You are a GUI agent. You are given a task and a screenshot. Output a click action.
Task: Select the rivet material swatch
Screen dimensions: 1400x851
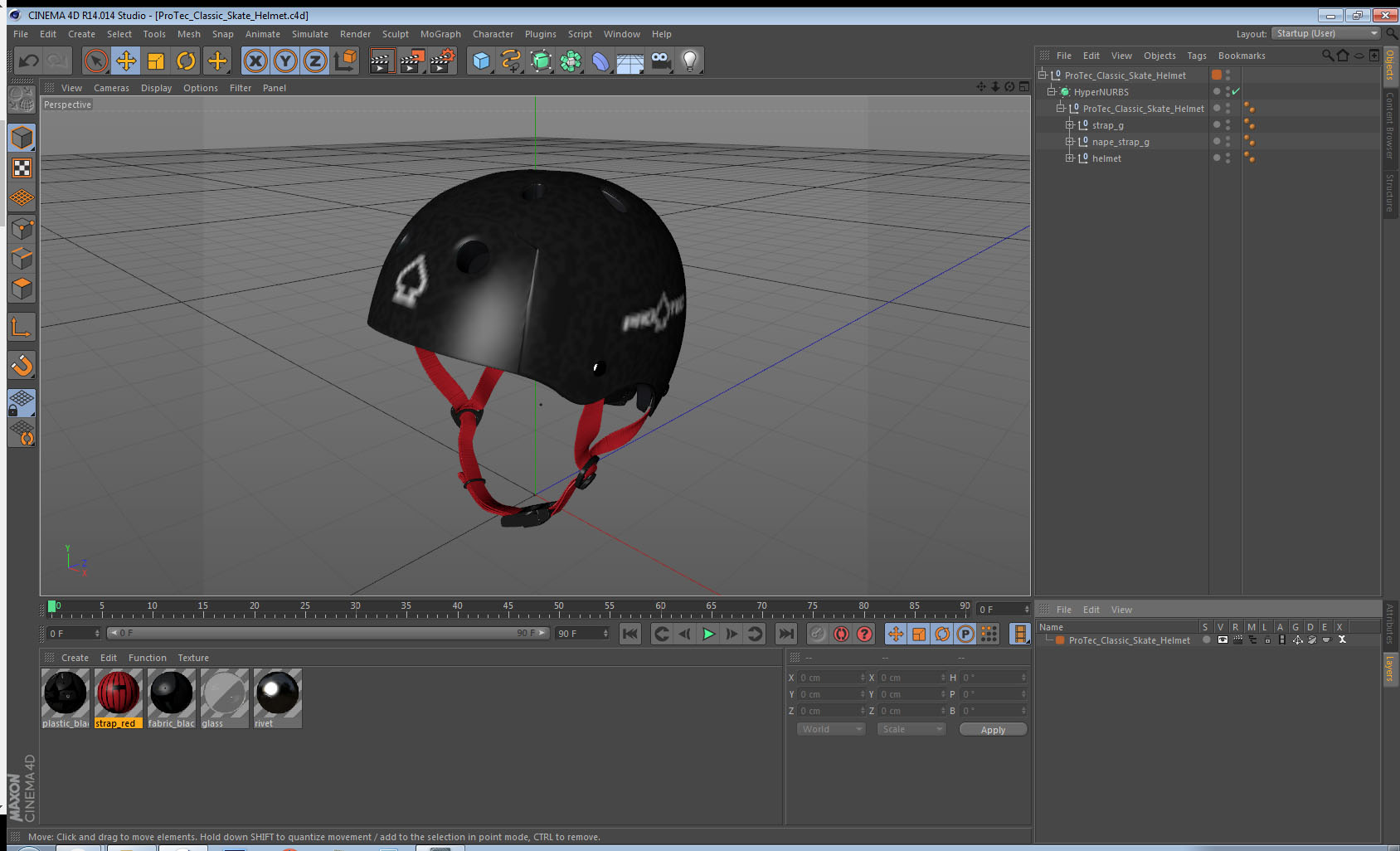[278, 698]
